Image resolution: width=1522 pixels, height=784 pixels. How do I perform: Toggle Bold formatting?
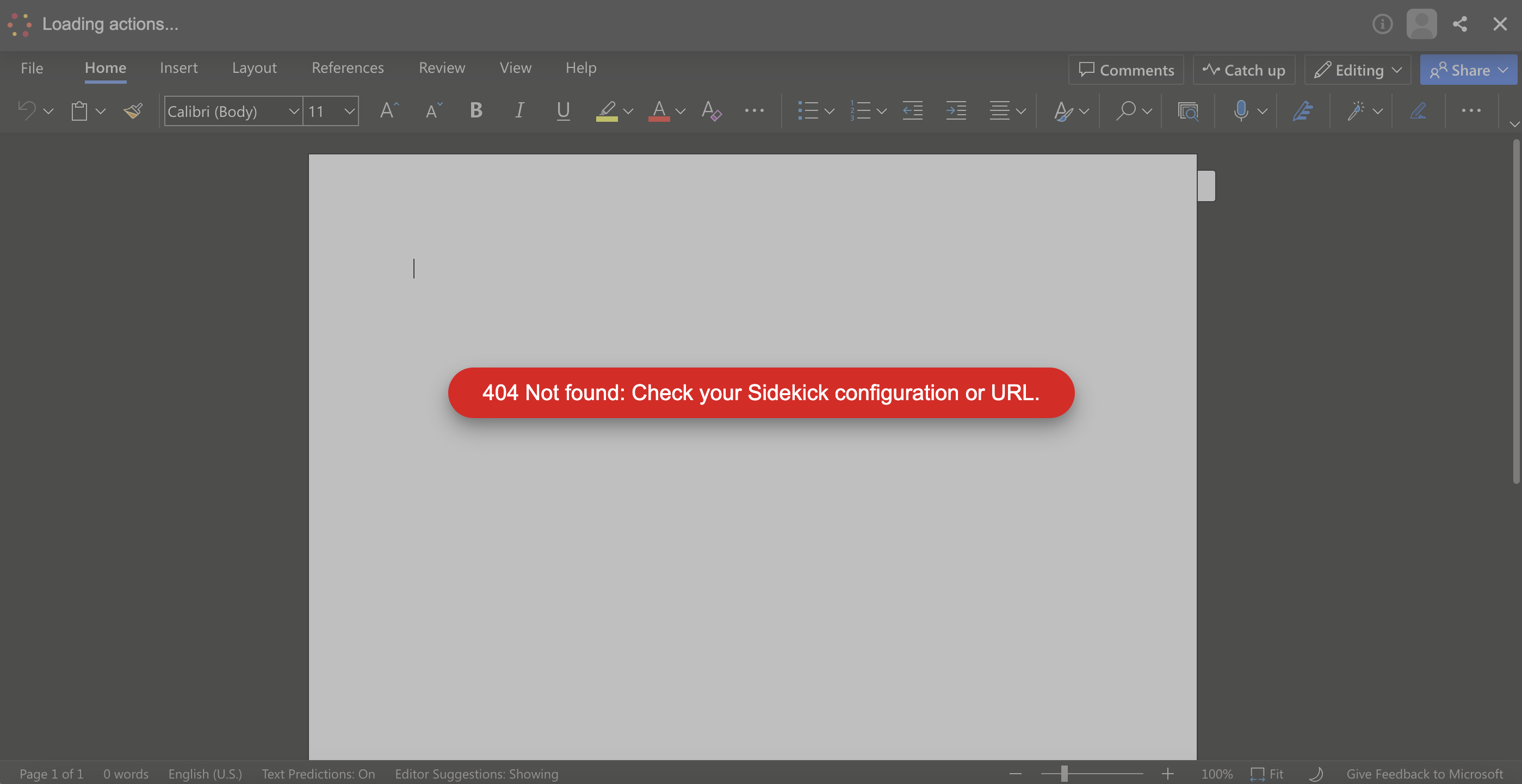click(x=475, y=111)
